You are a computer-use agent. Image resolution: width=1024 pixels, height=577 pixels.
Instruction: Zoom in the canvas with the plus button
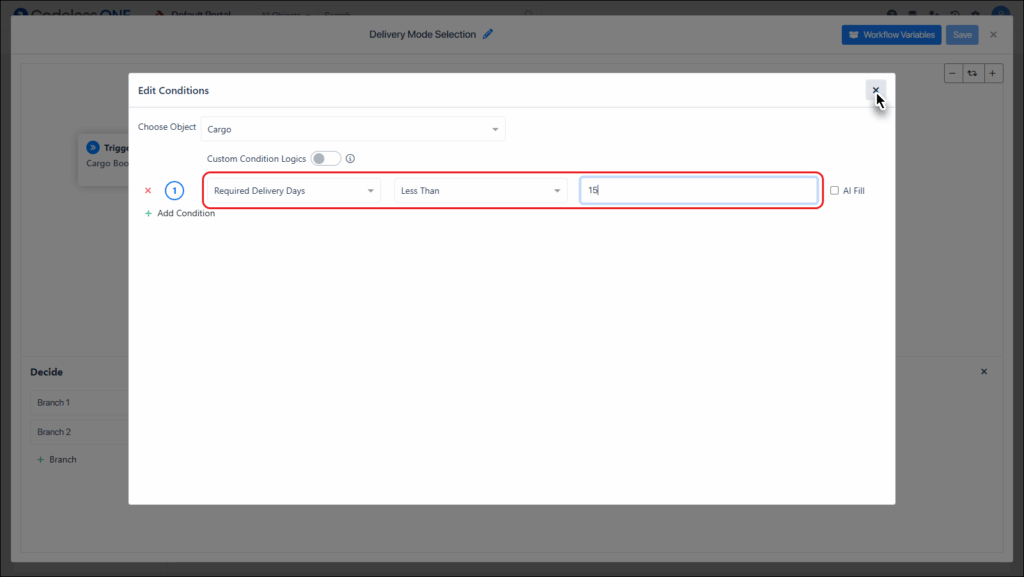pos(993,73)
